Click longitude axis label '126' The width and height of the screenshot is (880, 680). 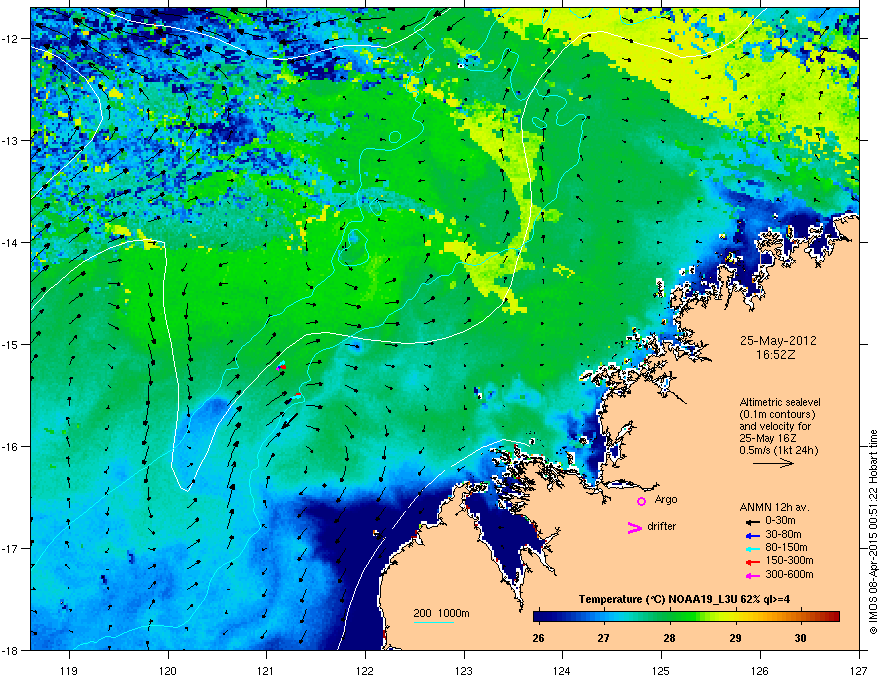(x=760, y=670)
